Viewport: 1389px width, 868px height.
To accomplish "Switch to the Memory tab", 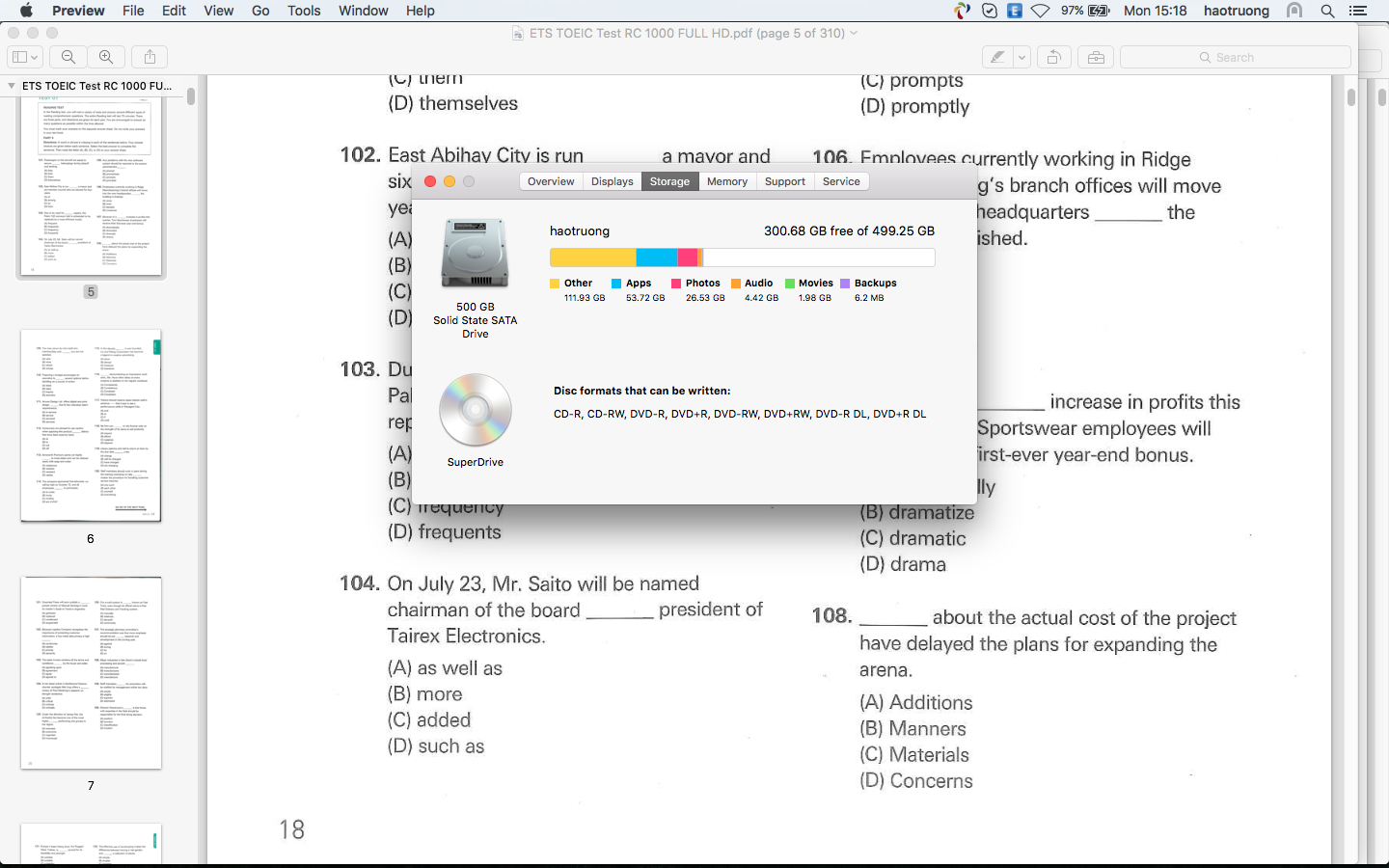I will [x=727, y=181].
